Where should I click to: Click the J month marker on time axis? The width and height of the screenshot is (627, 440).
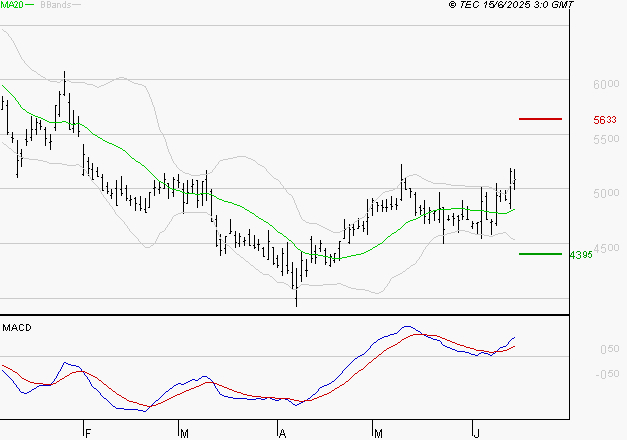point(474,433)
